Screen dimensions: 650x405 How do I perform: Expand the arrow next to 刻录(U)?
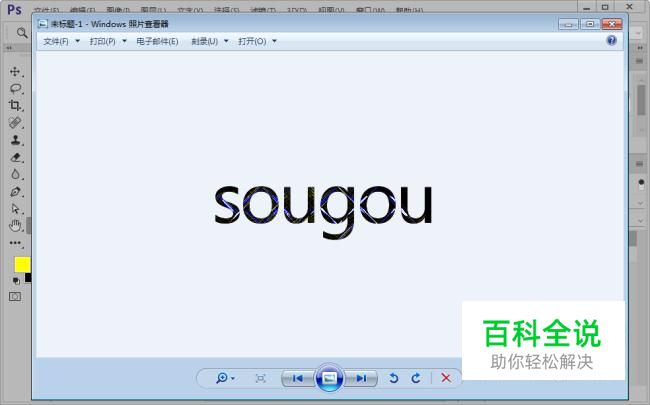pyautogui.click(x=226, y=41)
